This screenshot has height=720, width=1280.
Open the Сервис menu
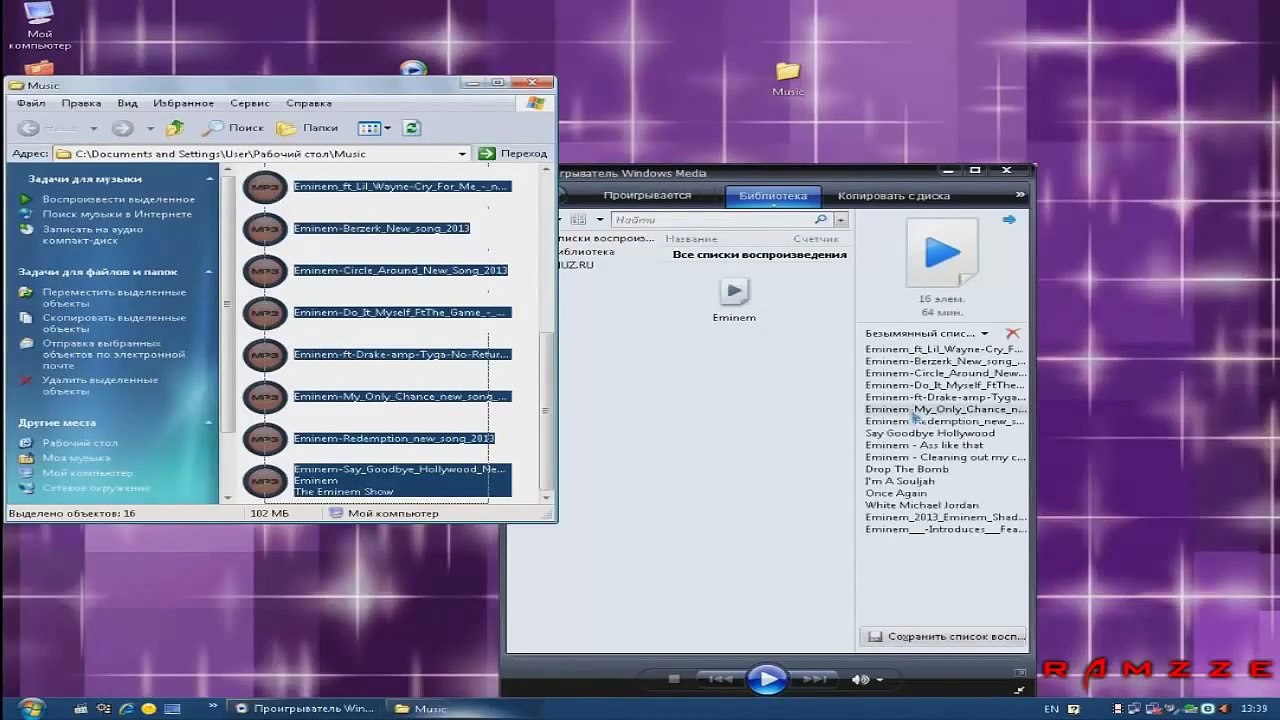(250, 103)
